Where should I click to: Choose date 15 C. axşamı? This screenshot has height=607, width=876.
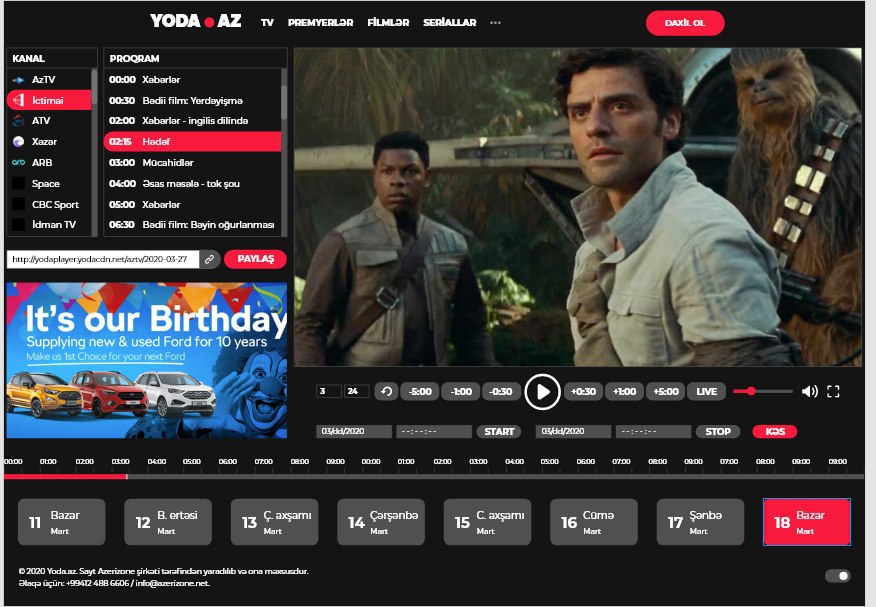tap(487, 522)
